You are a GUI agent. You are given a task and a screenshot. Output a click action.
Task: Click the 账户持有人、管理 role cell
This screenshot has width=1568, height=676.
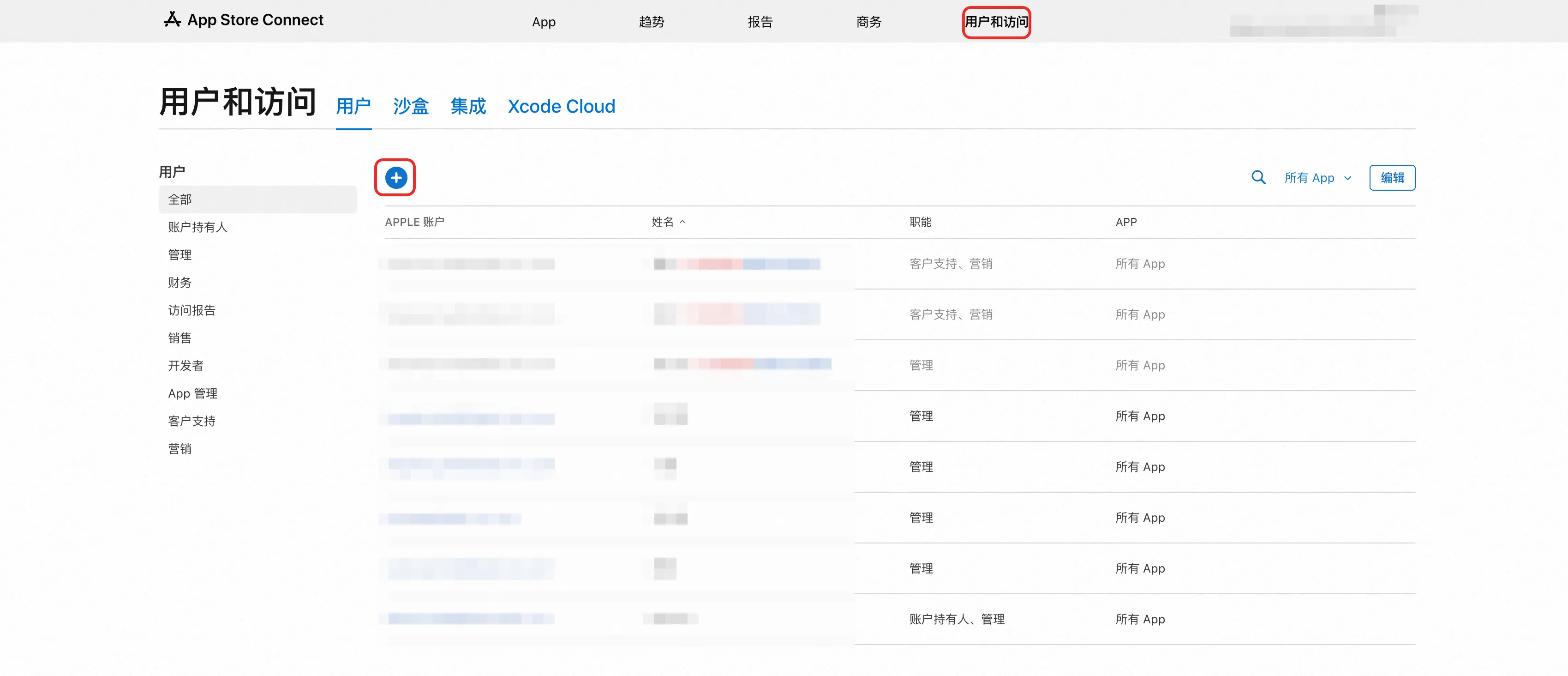click(956, 619)
